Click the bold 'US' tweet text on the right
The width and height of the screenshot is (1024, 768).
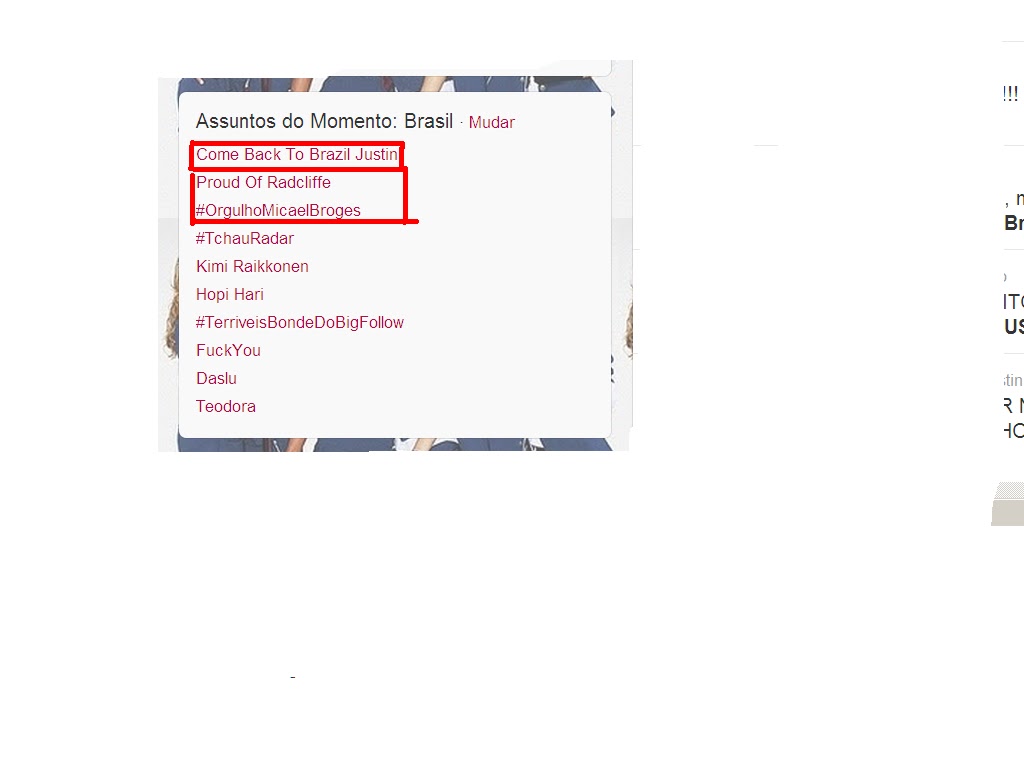pos(1014,327)
